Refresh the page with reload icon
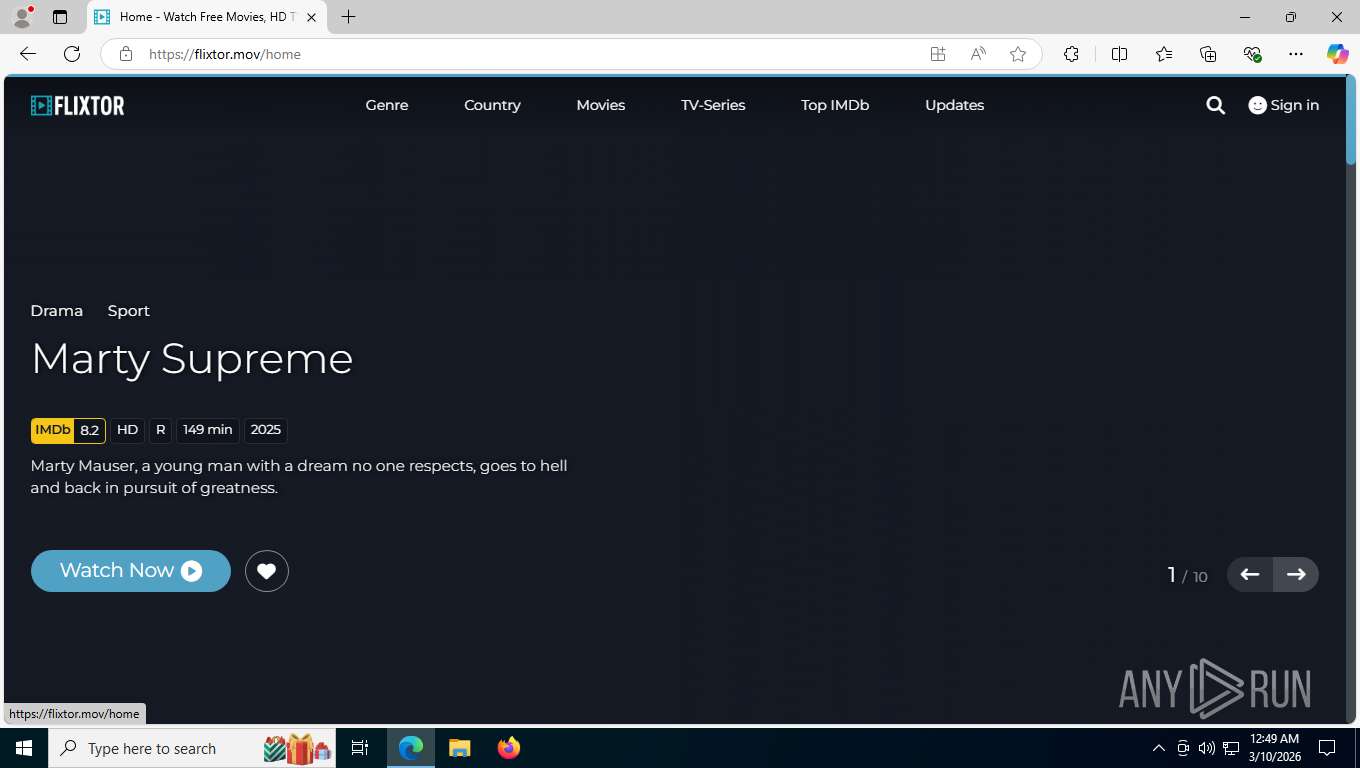The image size is (1360, 768). 71,54
